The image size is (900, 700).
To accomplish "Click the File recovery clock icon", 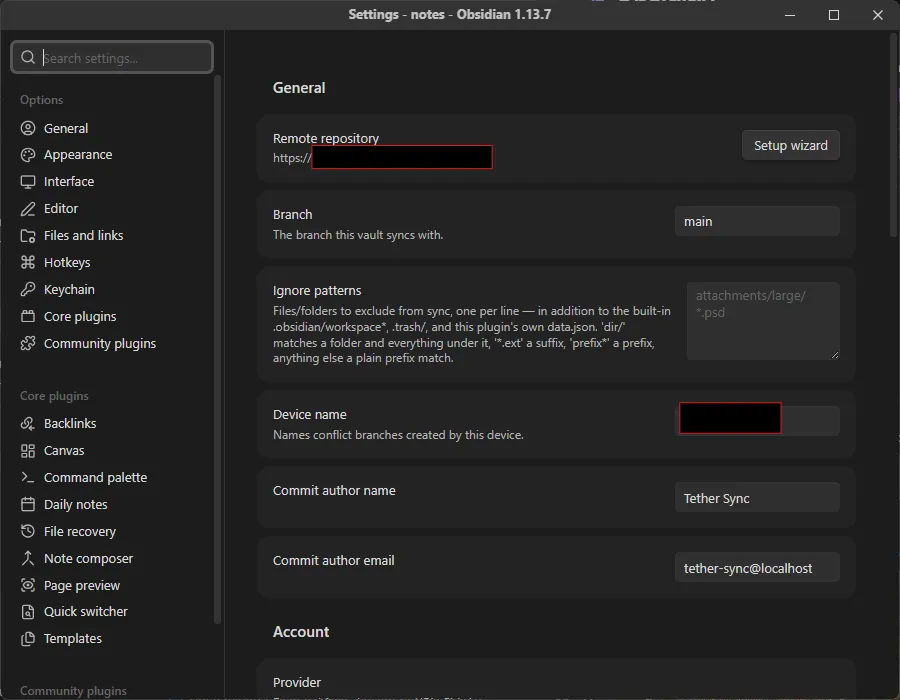I will [28, 531].
